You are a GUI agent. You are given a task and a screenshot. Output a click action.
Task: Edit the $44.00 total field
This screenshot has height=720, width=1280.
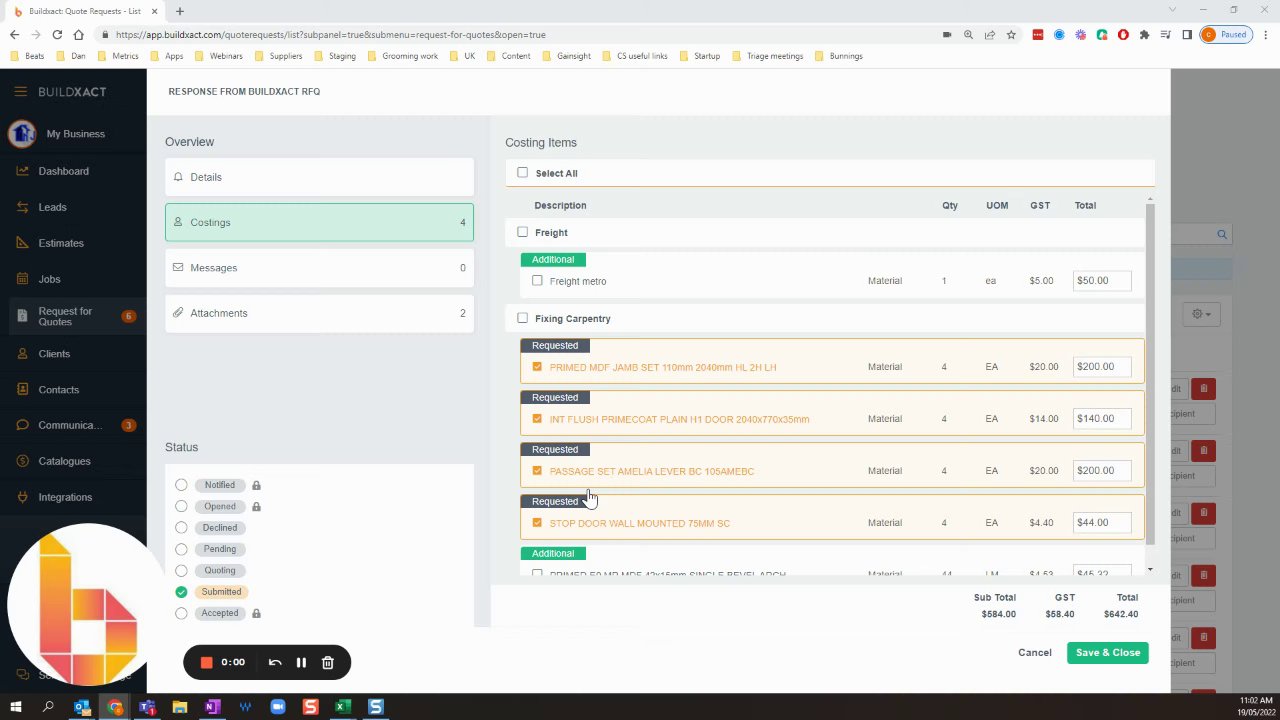pyautogui.click(x=1102, y=523)
